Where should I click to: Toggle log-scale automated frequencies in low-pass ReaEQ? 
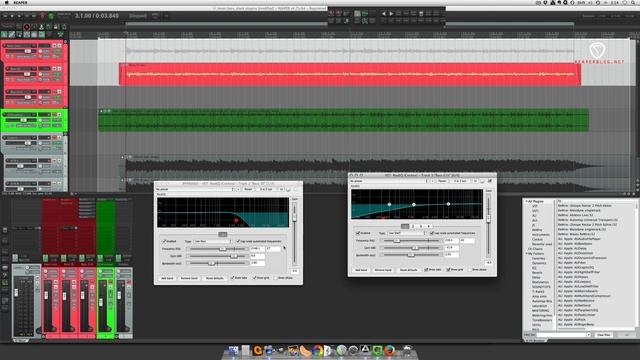point(238,241)
